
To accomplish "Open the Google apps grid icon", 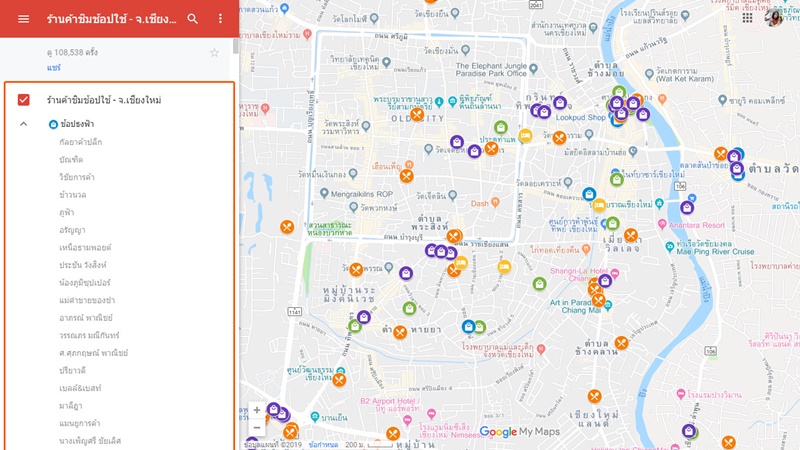I will point(747,18).
